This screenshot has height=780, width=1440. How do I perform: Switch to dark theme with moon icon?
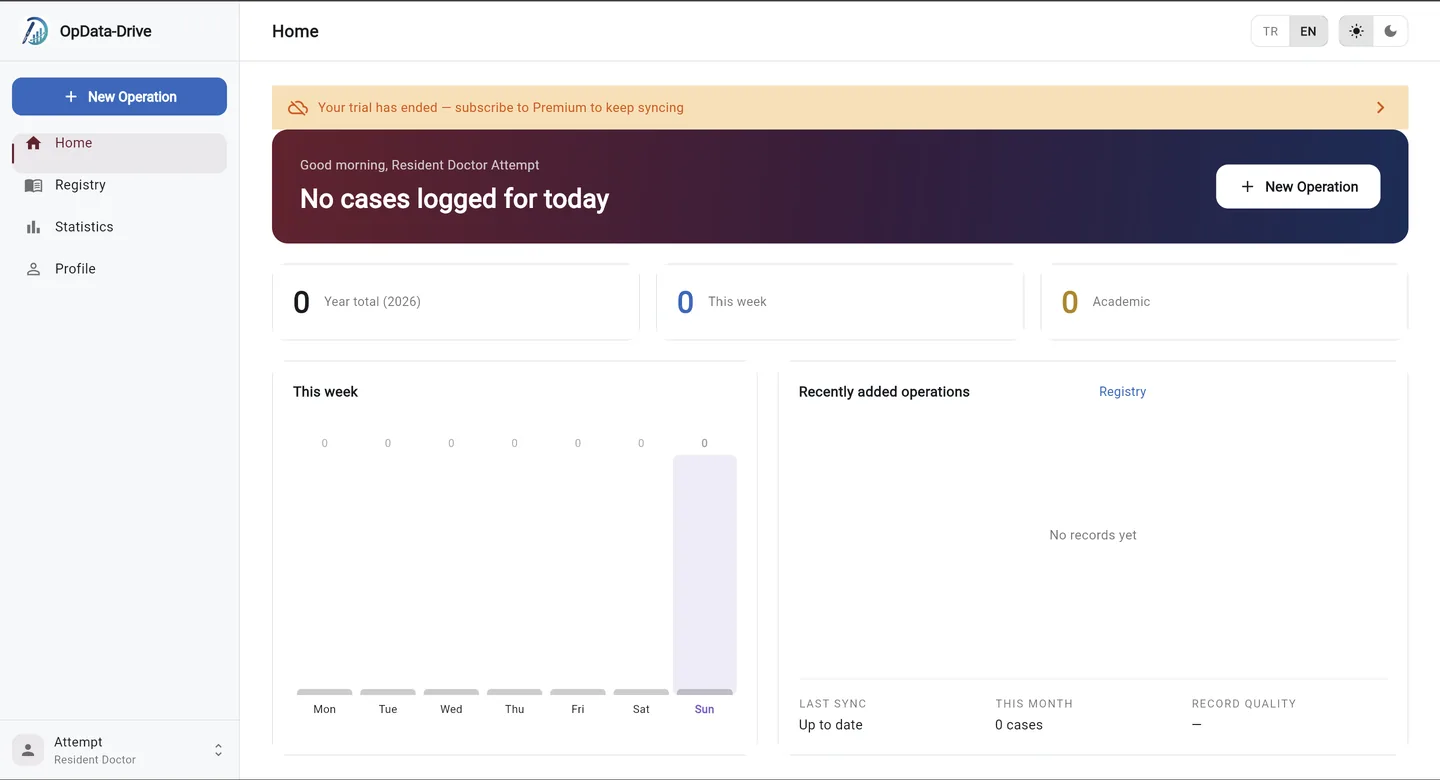(1391, 31)
